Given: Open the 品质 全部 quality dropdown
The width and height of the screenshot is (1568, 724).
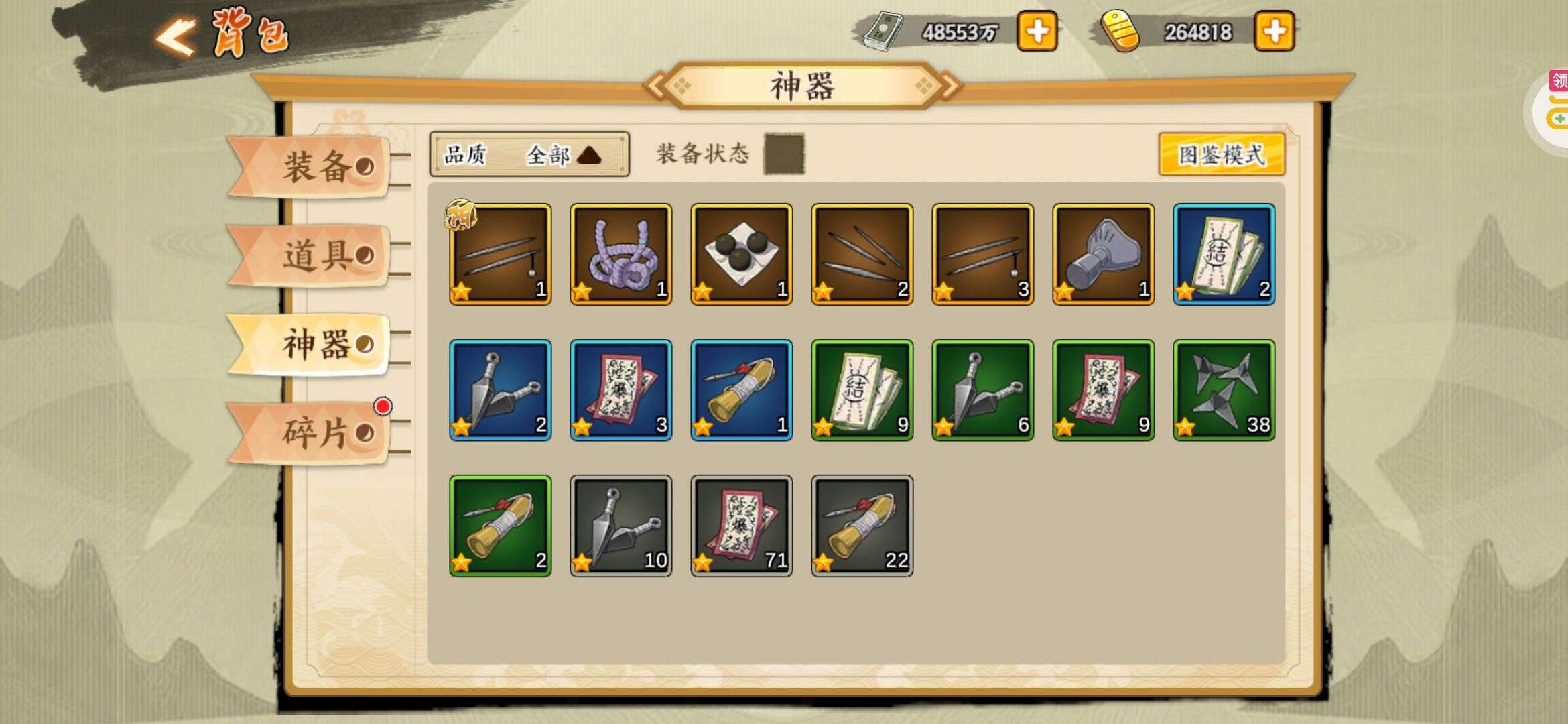Looking at the screenshot, I should [x=529, y=154].
